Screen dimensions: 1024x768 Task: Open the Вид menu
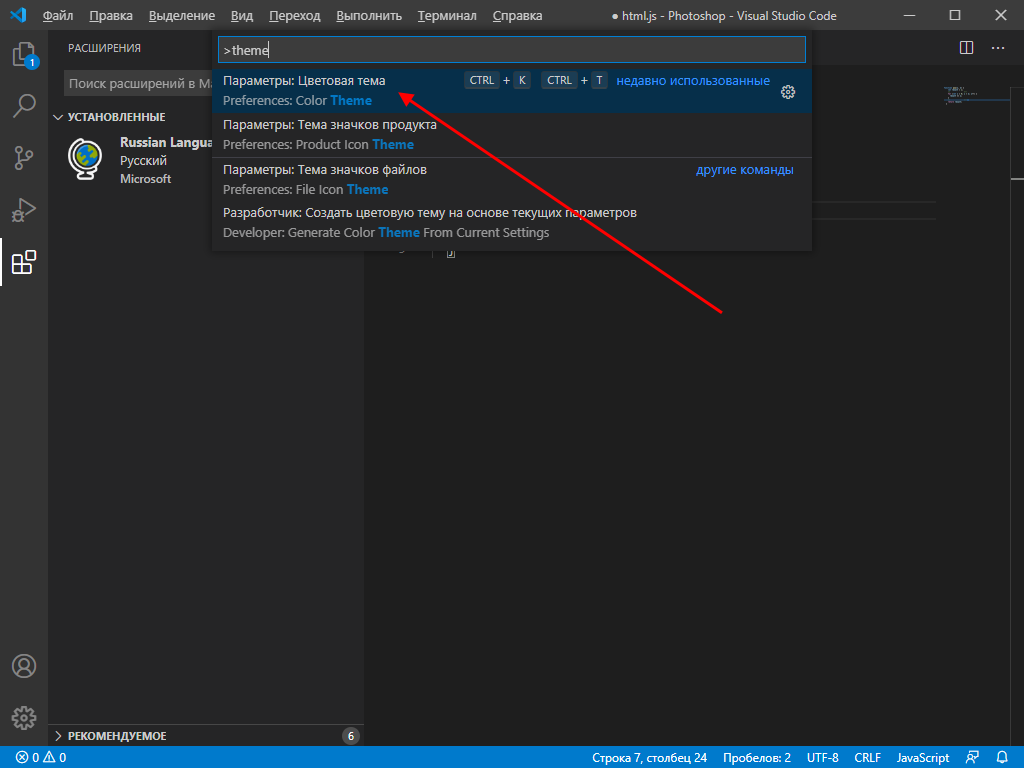242,15
